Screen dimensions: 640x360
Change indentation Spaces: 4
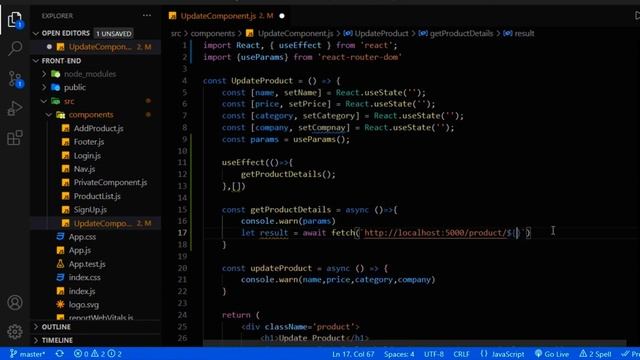coord(399,354)
